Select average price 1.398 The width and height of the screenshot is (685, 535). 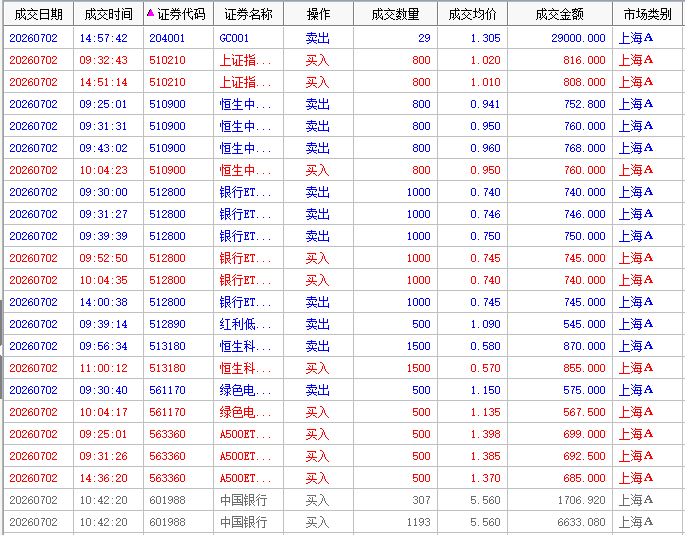pos(485,434)
